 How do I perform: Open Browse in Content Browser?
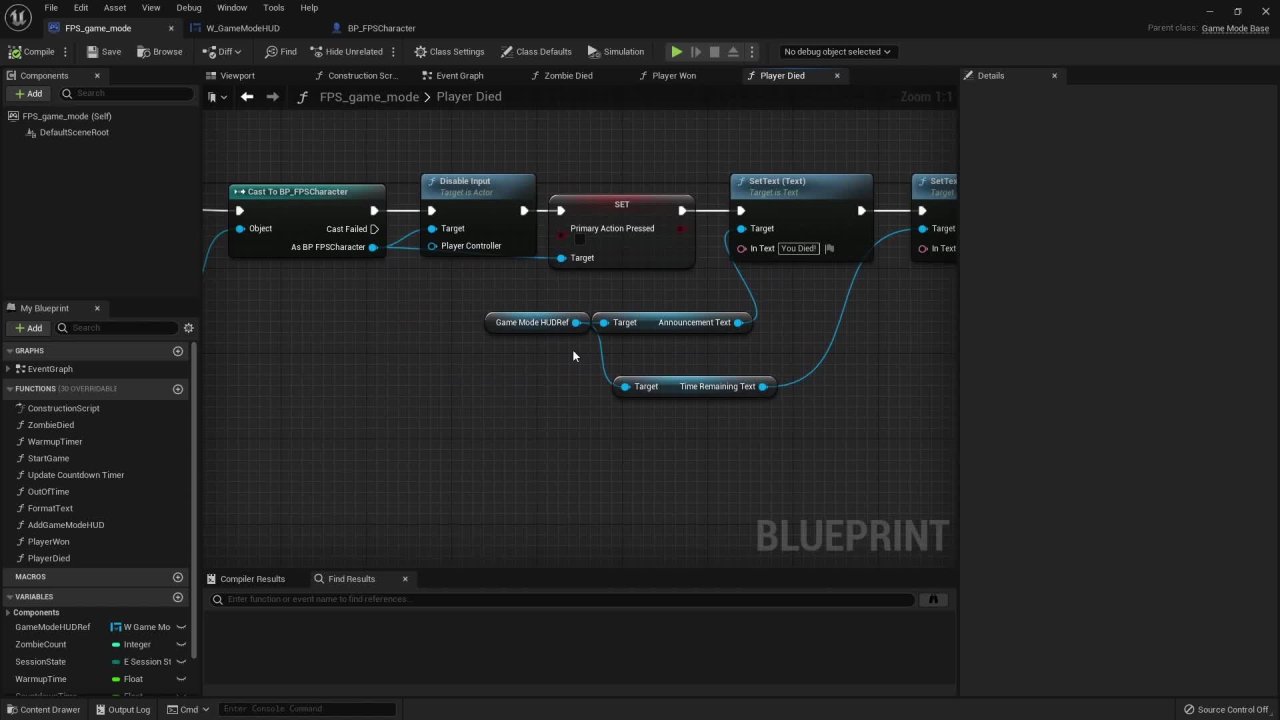coord(160,52)
